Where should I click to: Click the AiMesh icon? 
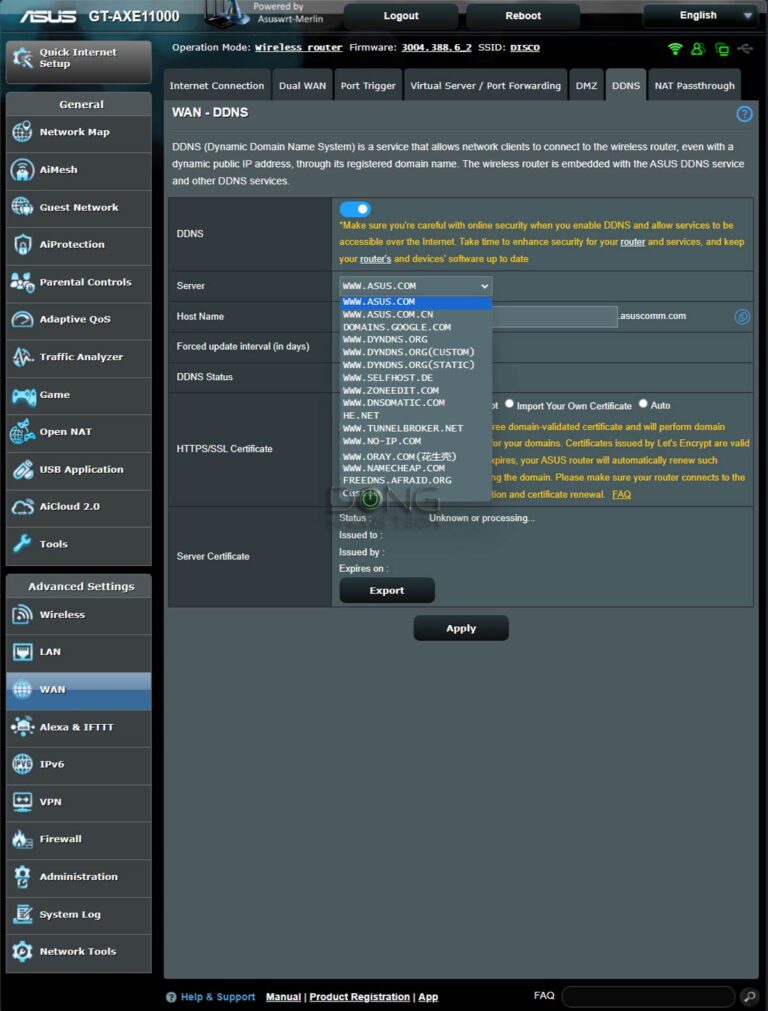click(x=22, y=170)
